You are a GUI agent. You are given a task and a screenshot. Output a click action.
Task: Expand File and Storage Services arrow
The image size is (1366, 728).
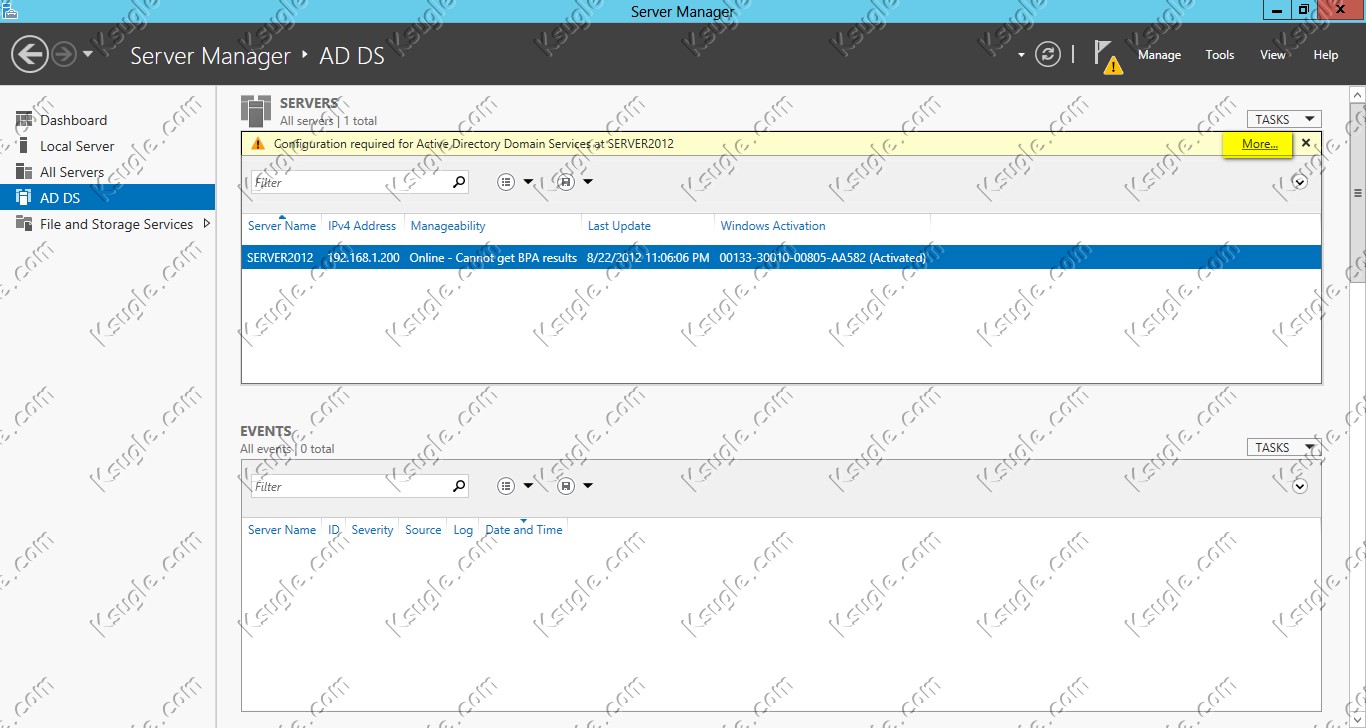click(x=206, y=224)
